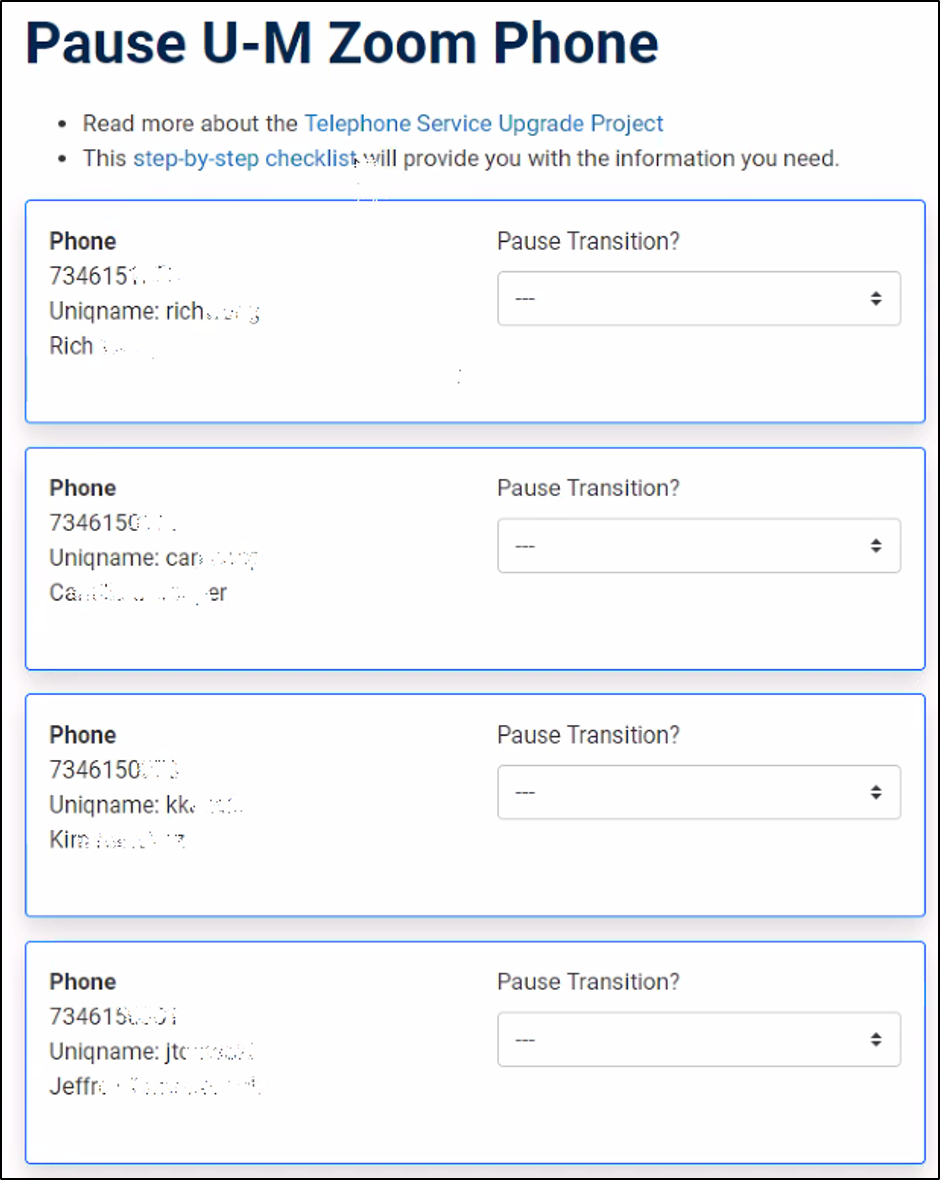Open the step-by-step checklist link

pos(245,158)
